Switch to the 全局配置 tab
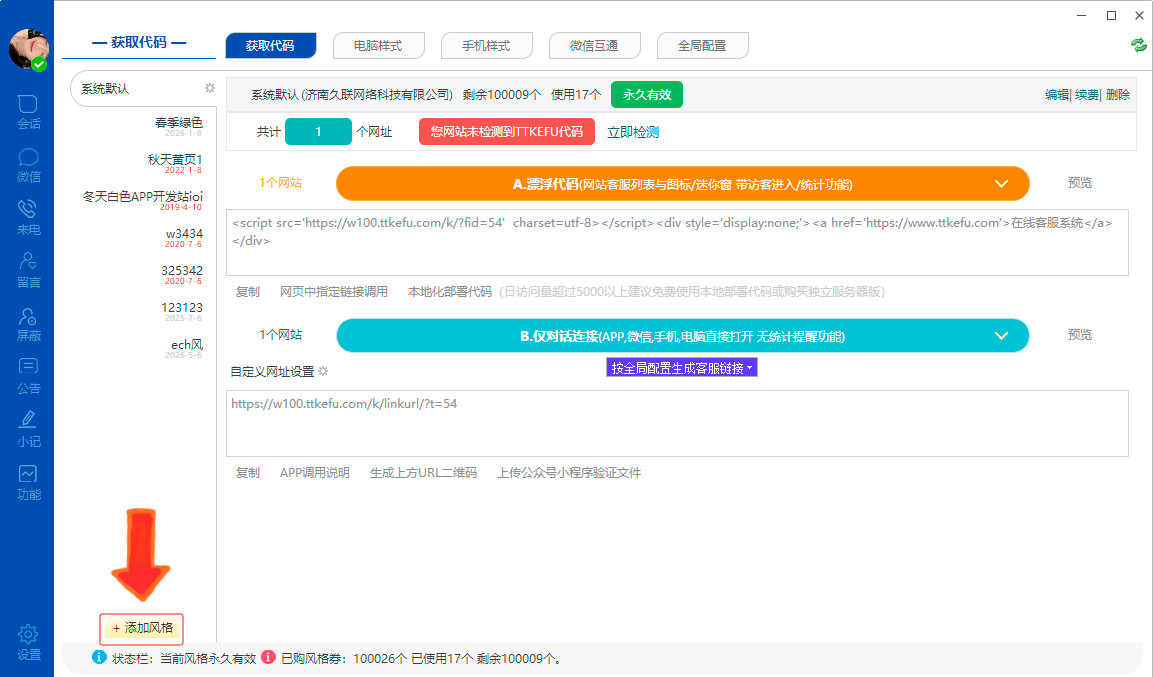This screenshot has height=677, width=1153. tap(702, 46)
